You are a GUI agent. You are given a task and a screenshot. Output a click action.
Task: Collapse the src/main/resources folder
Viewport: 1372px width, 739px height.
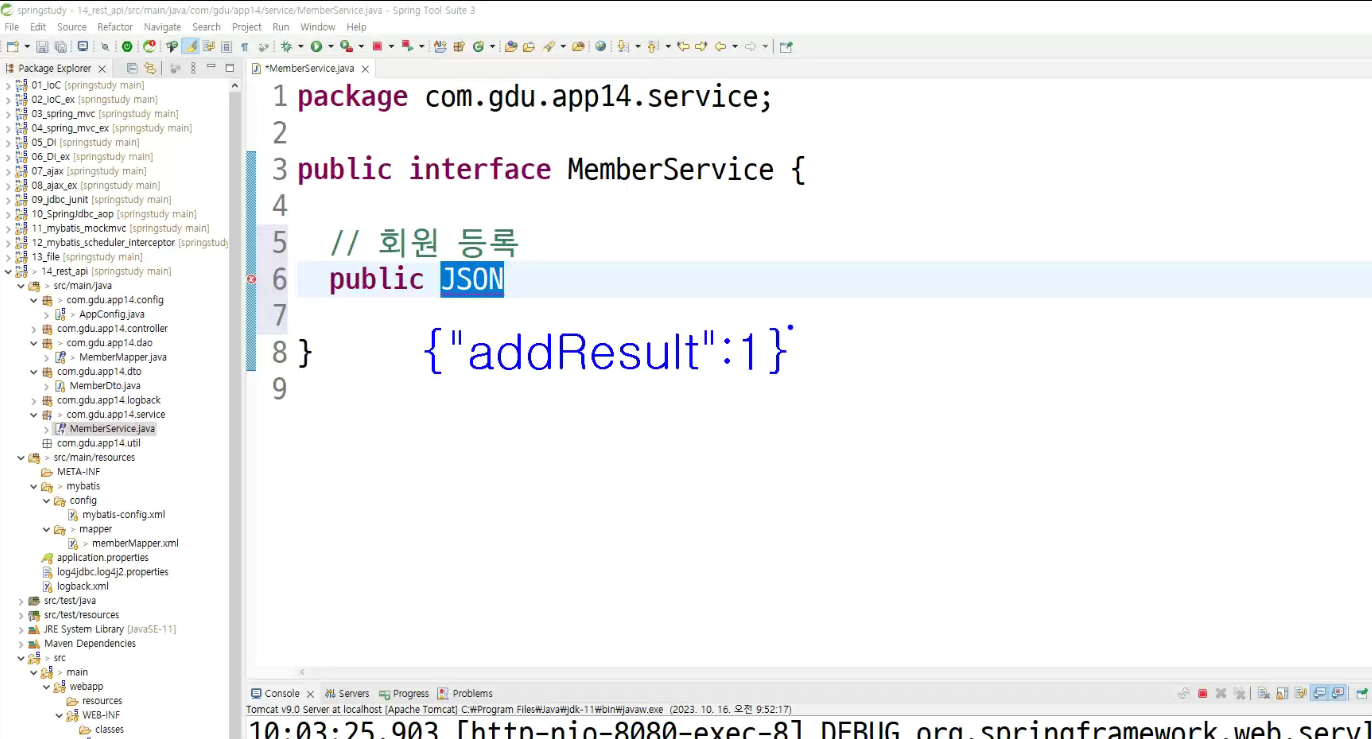(x=21, y=458)
